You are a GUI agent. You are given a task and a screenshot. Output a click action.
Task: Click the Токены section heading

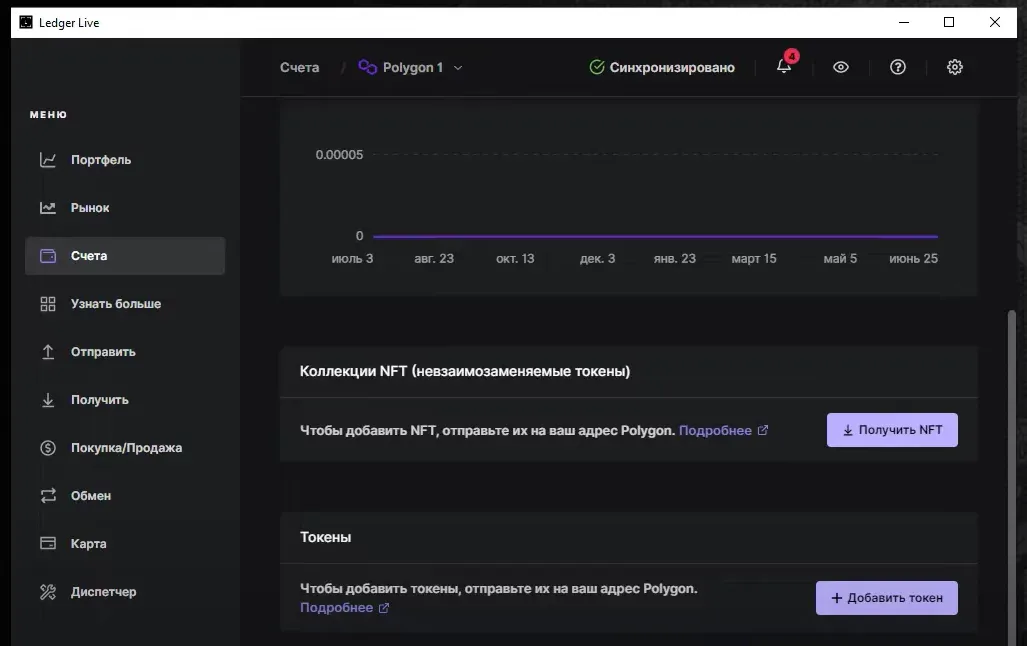pyautogui.click(x=326, y=537)
